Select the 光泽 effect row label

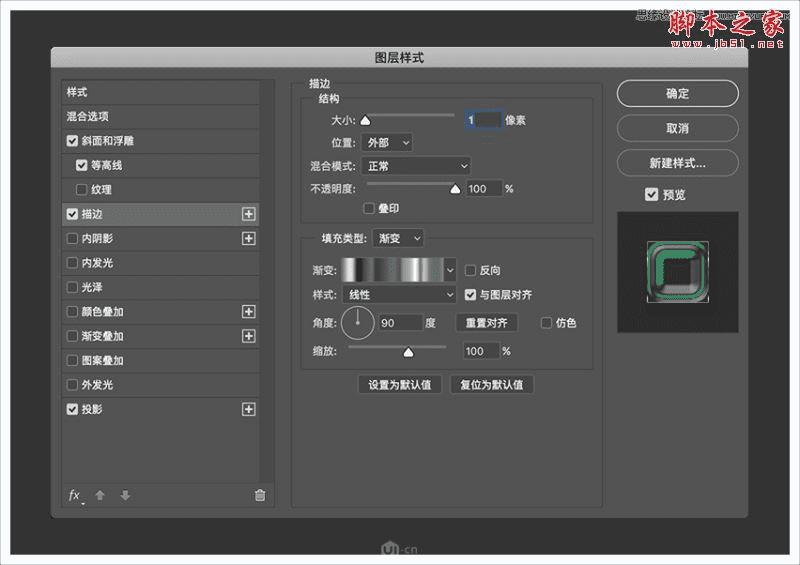[92, 287]
